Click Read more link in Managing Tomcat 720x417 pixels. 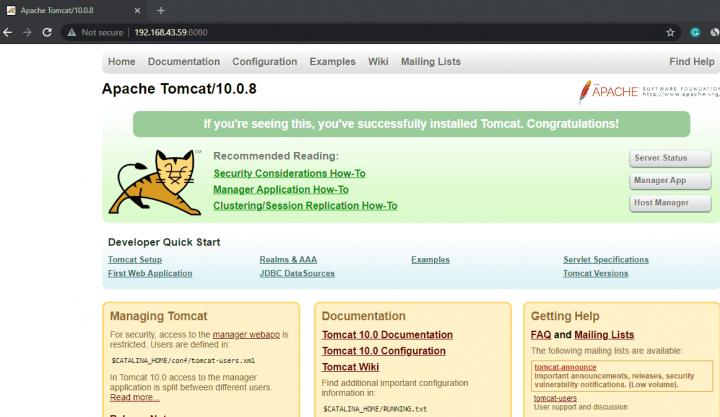(x=135, y=397)
